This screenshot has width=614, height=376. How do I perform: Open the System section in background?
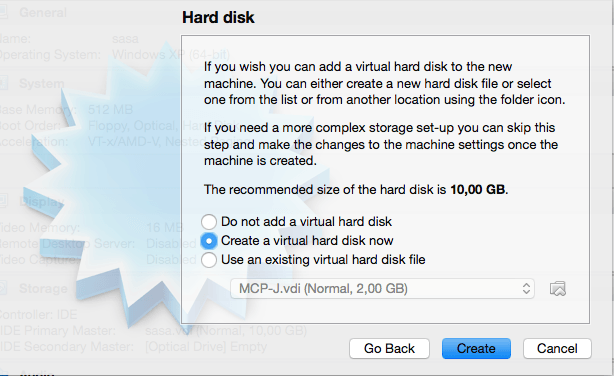42,83
